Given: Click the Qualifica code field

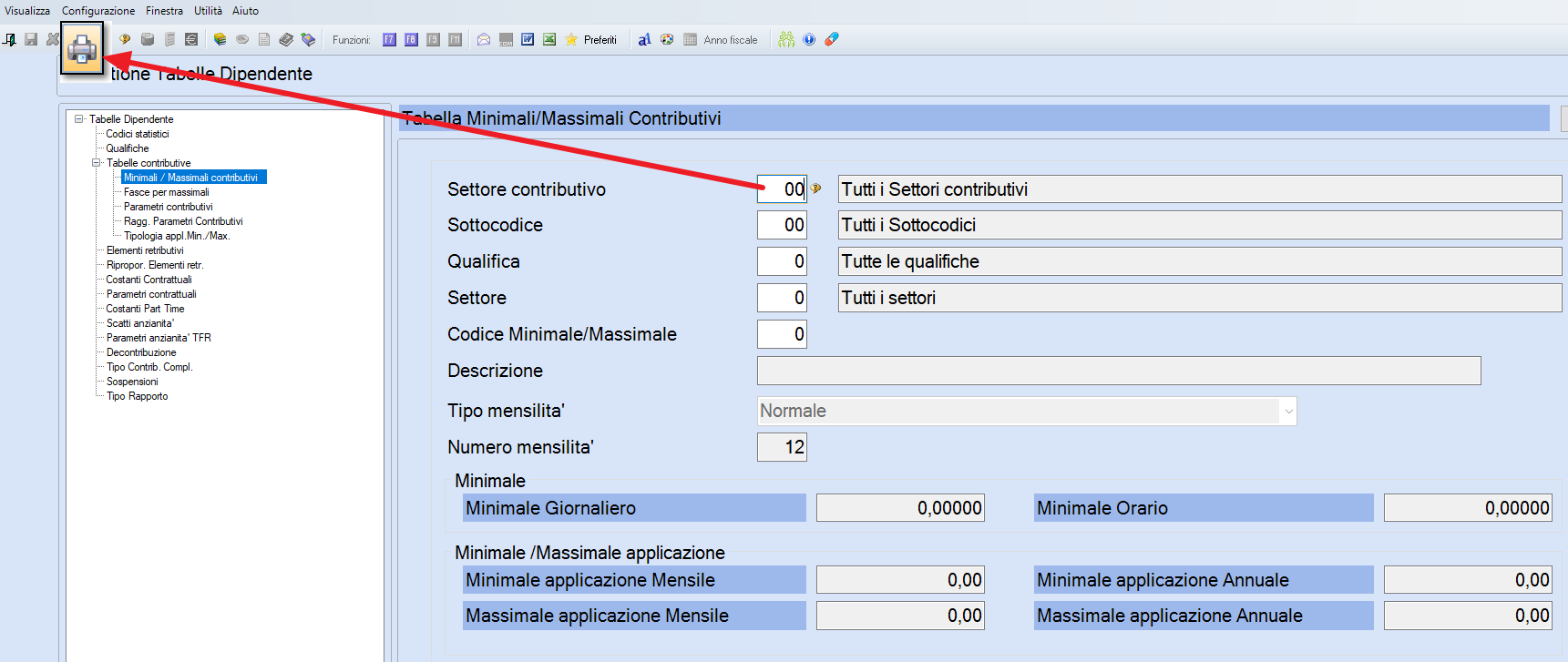Looking at the screenshot, I should coord(782,261).
